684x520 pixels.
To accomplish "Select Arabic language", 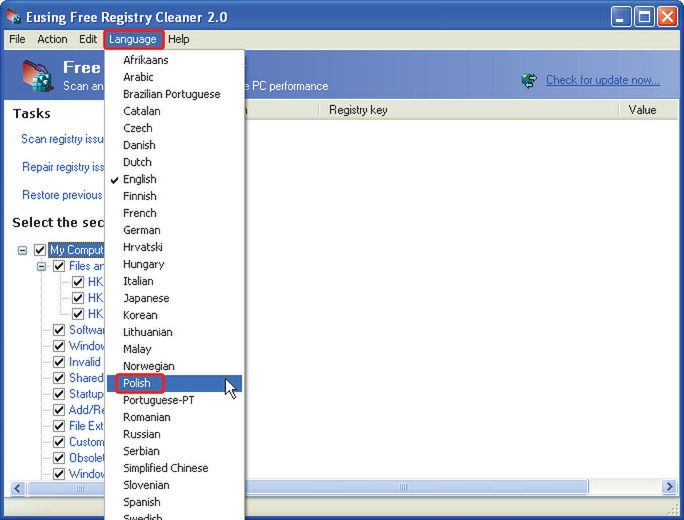I will pos(174,77).
